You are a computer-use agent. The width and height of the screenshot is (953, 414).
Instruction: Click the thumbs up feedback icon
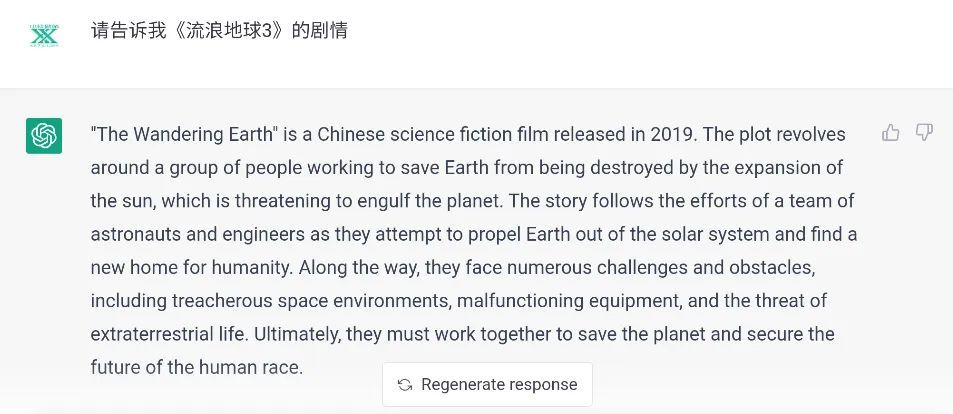pos(890,133)
